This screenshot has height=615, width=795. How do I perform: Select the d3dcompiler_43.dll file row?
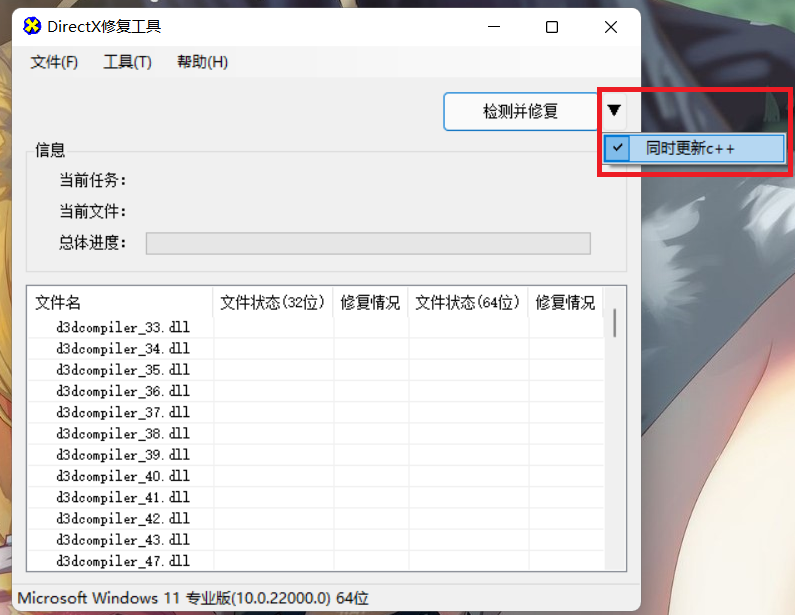(x=123, y=540)
